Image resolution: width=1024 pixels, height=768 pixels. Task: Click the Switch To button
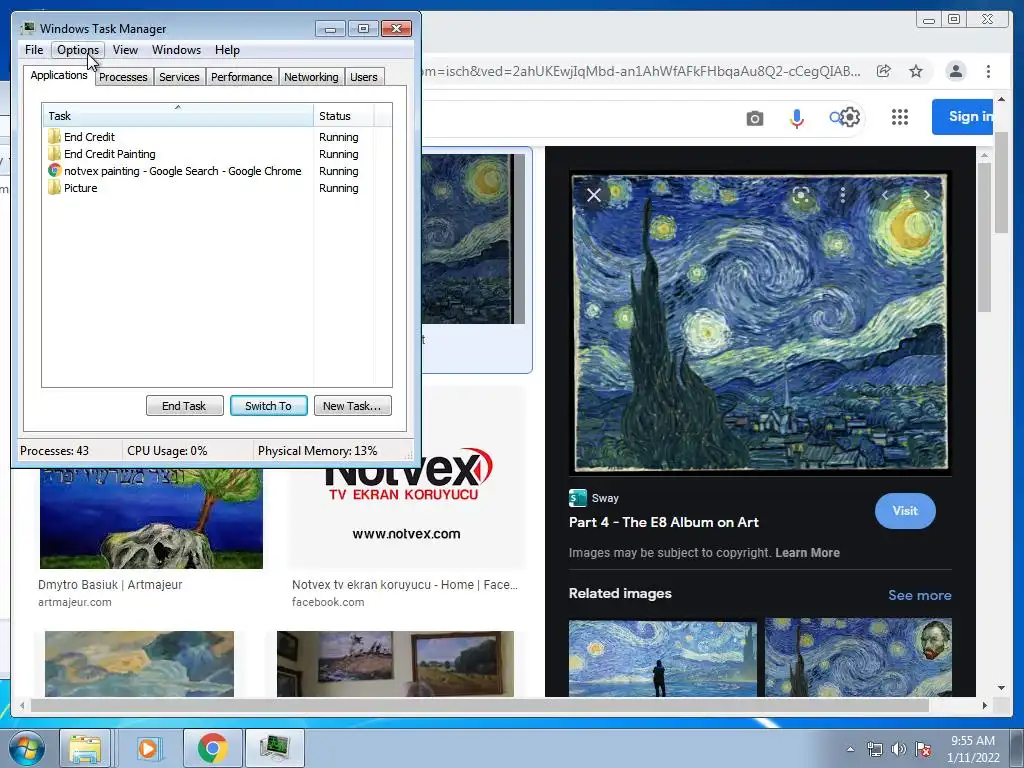click(x=268, y=406)
